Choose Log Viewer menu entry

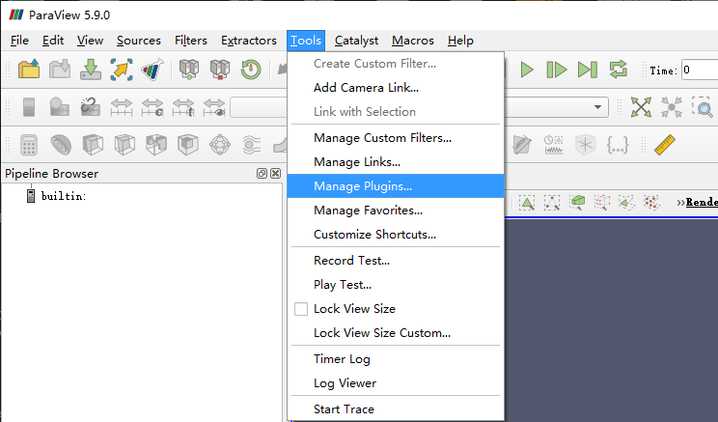[396, 383]
